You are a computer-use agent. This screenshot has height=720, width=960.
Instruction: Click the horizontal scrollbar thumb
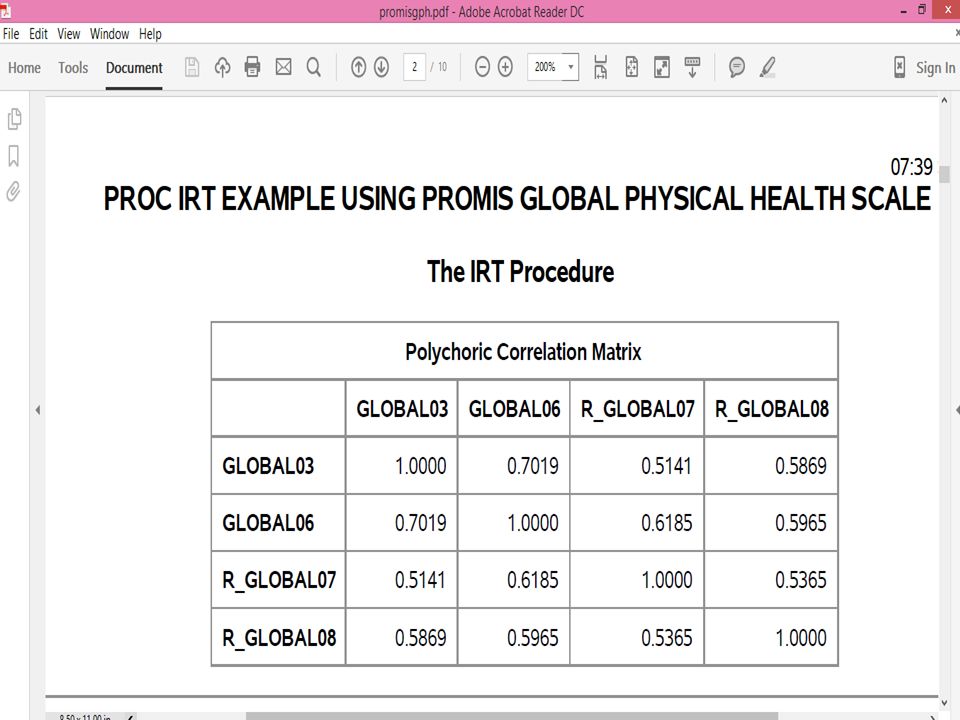[x=512, y=716]
